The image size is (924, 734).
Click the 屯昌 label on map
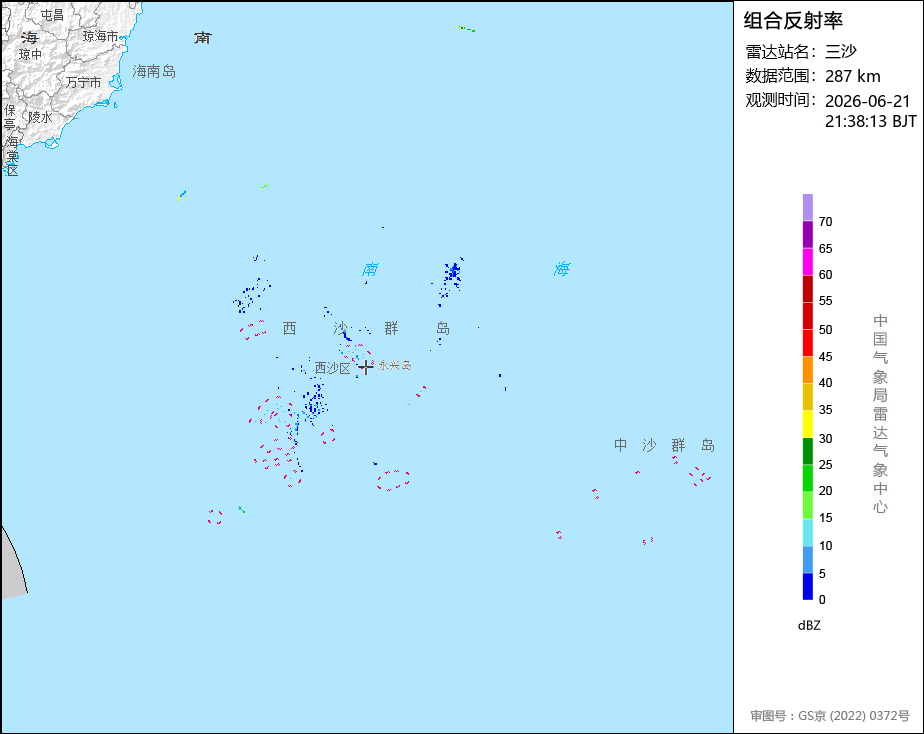pyautogui.click(x=52, y=15)
